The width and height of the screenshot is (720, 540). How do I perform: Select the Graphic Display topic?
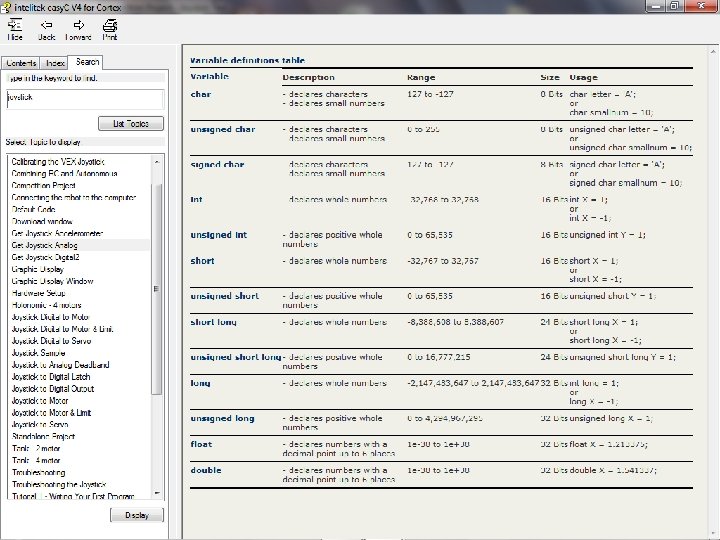tap(38, 269)
